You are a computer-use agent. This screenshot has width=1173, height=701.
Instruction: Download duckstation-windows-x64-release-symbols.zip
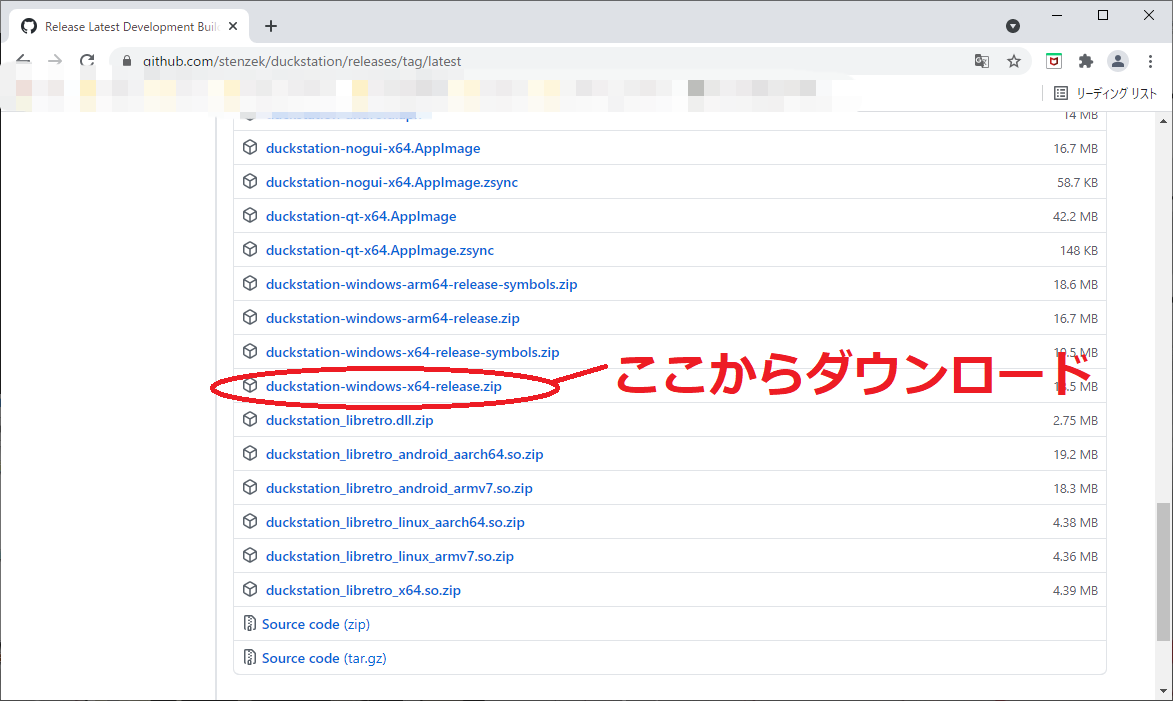point(412,352)
